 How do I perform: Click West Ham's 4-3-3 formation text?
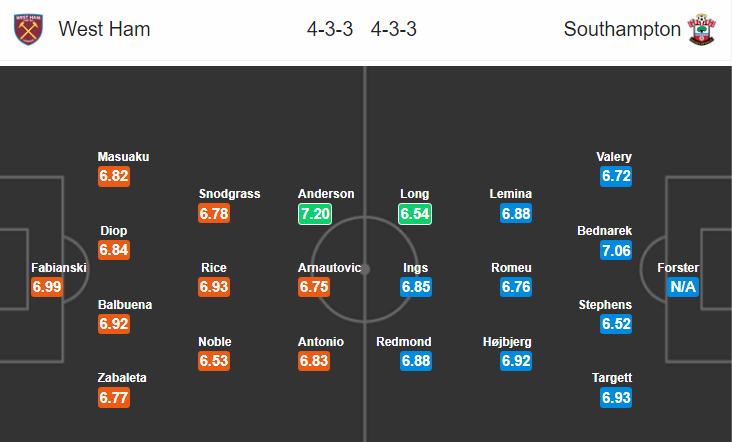pyautogui.click(x=330, y=29)
